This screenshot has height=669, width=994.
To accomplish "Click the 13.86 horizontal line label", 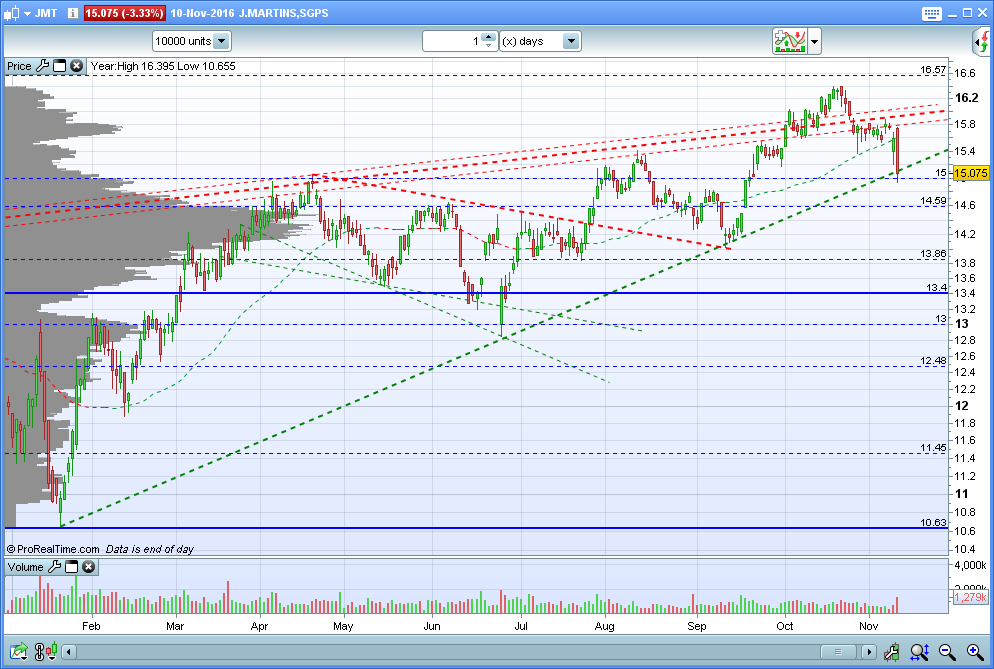I will [933, 254].
